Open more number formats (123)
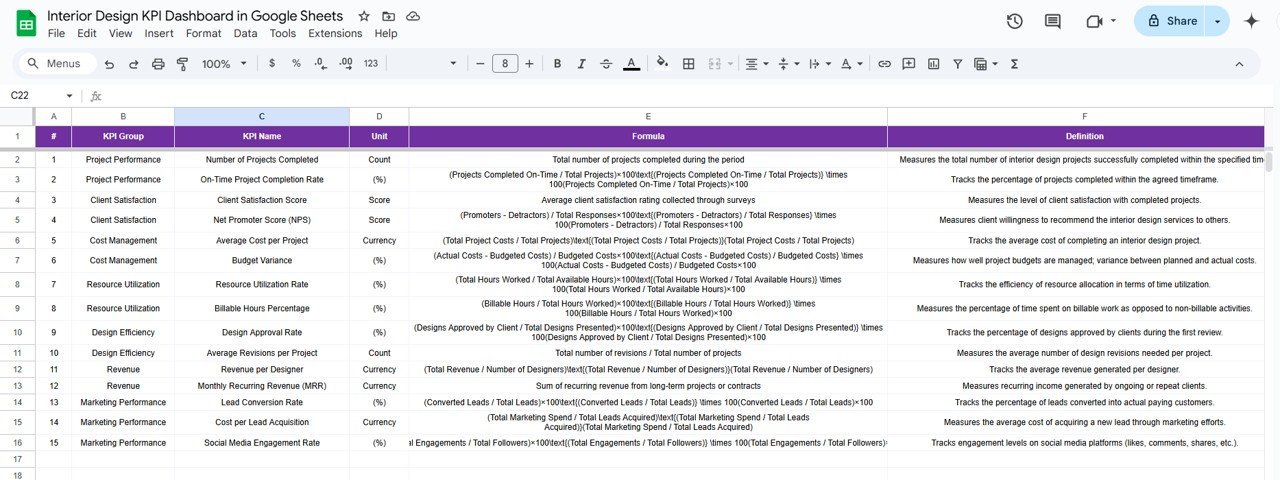 coord(371,64)
